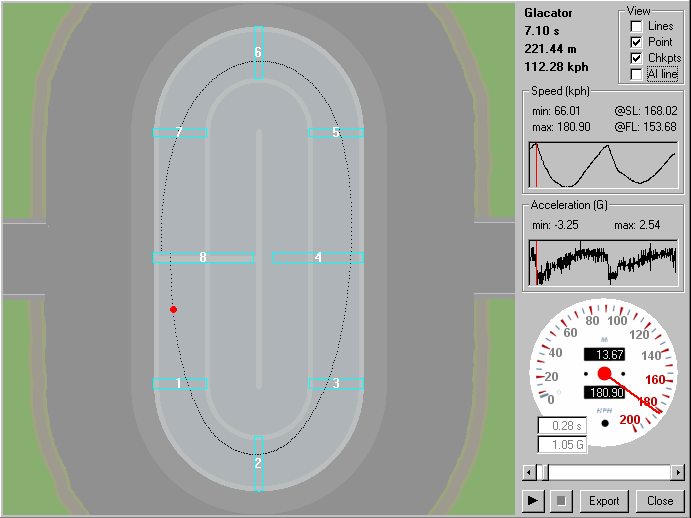The height and width of the screenshot is (518, 691).
Task: Click the speedometer 180.90 KPH readout
Action: pyautogui.click(x=605, y=392)
